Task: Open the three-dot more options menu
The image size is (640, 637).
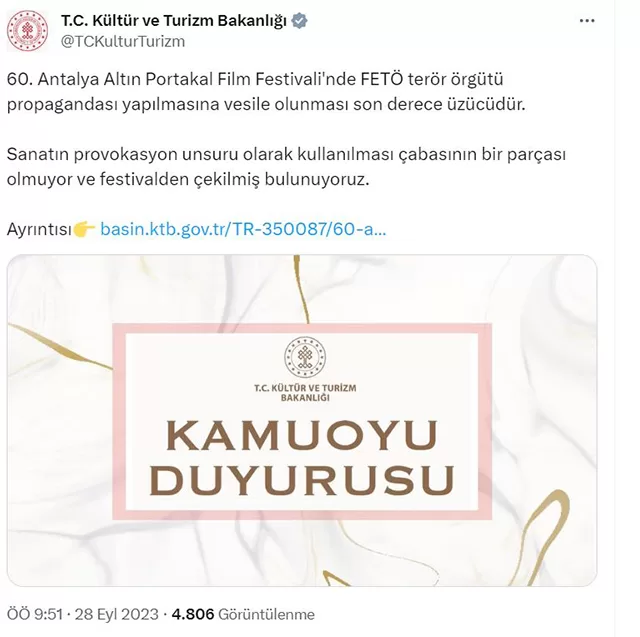Action: coord(587,21)
